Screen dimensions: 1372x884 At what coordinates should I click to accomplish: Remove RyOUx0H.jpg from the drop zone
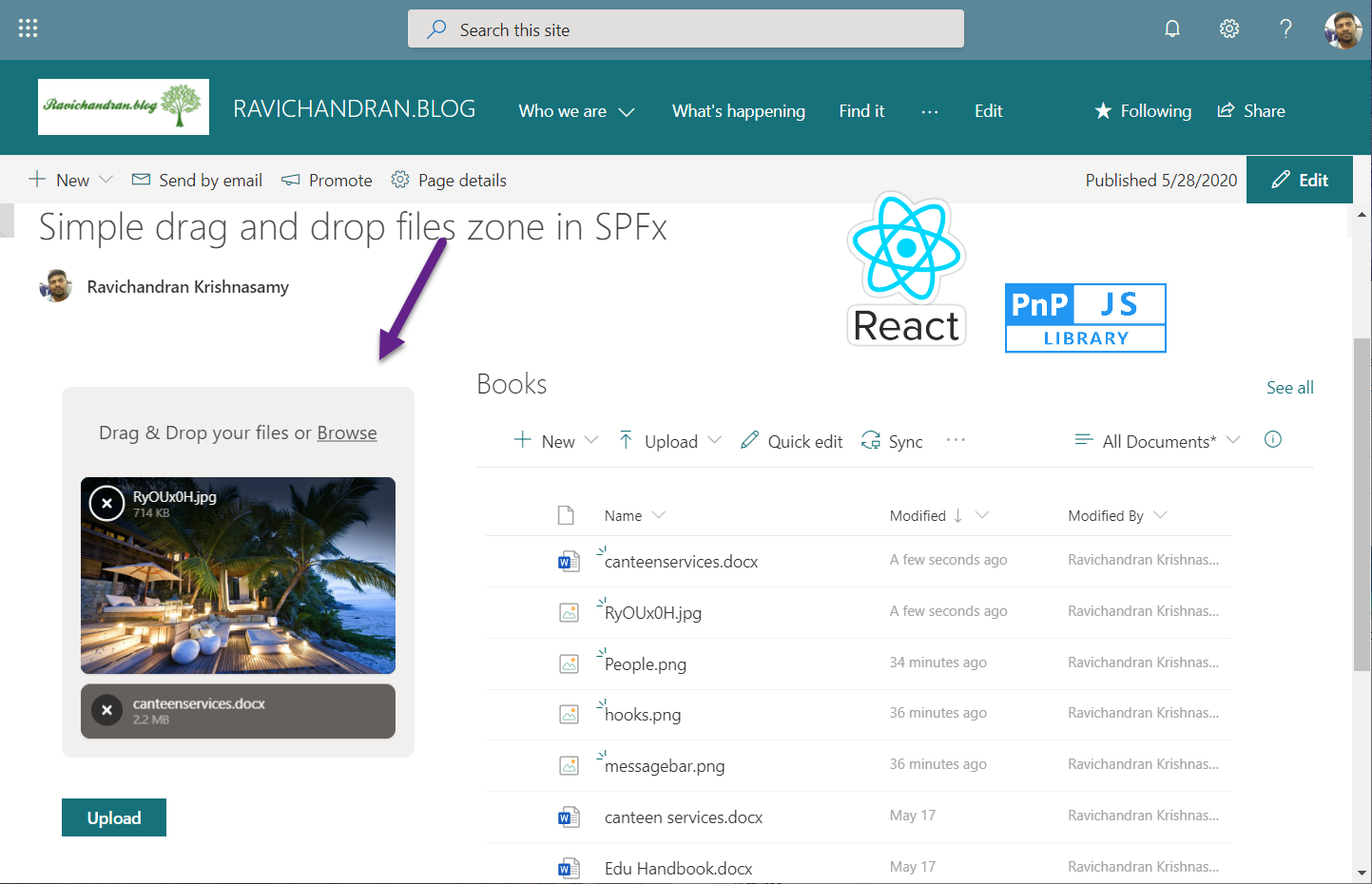point(106,503)
